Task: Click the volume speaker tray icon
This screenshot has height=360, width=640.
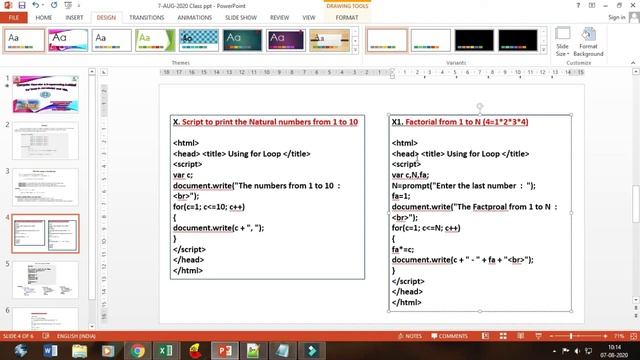Action: [577, 351]
